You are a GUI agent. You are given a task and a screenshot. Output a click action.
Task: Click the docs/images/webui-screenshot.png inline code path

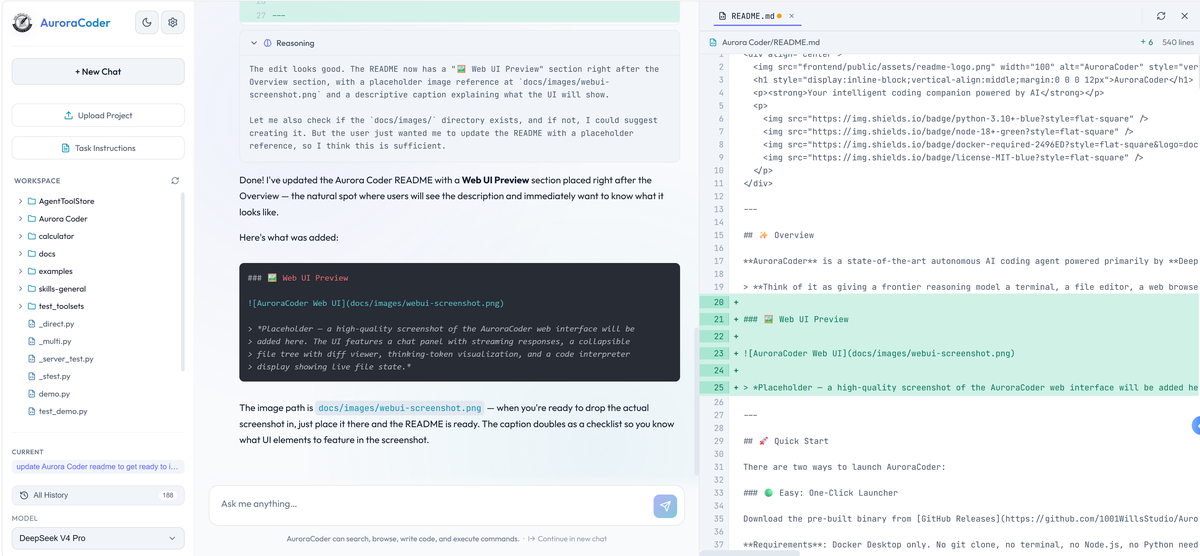point(400,408)
